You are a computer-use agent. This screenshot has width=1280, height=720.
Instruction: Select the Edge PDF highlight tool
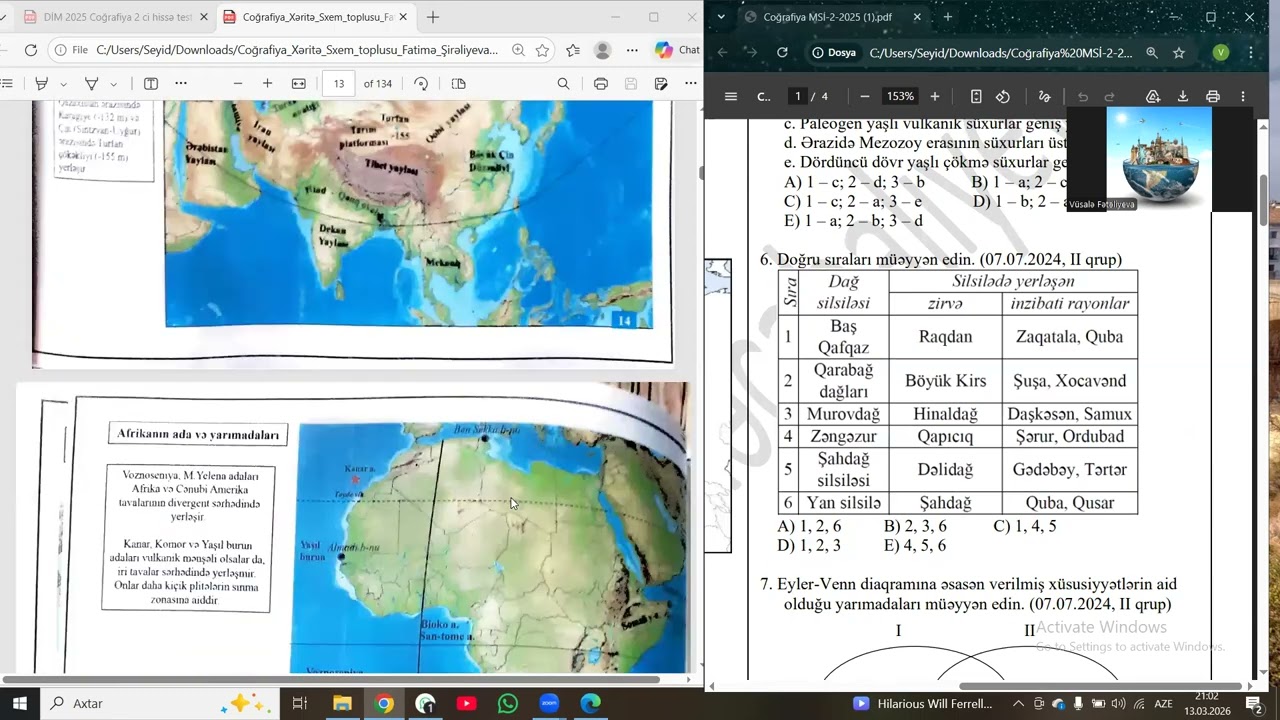point(42,84)
